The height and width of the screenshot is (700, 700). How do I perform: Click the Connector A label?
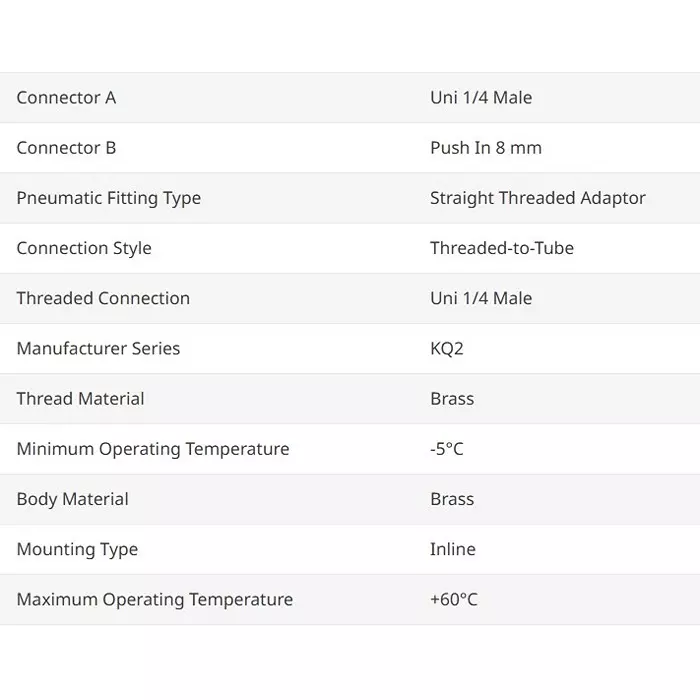pyautogui.click(x=66, y=98)
